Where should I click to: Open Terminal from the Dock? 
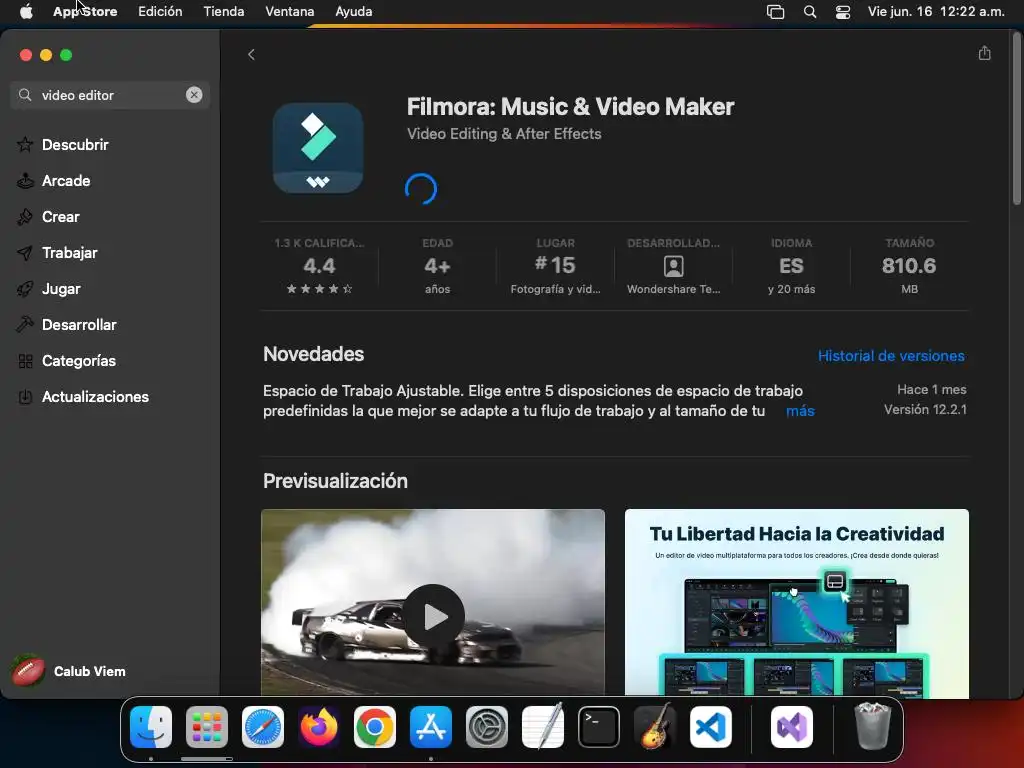pyautogui.click(x=599, y=727)
